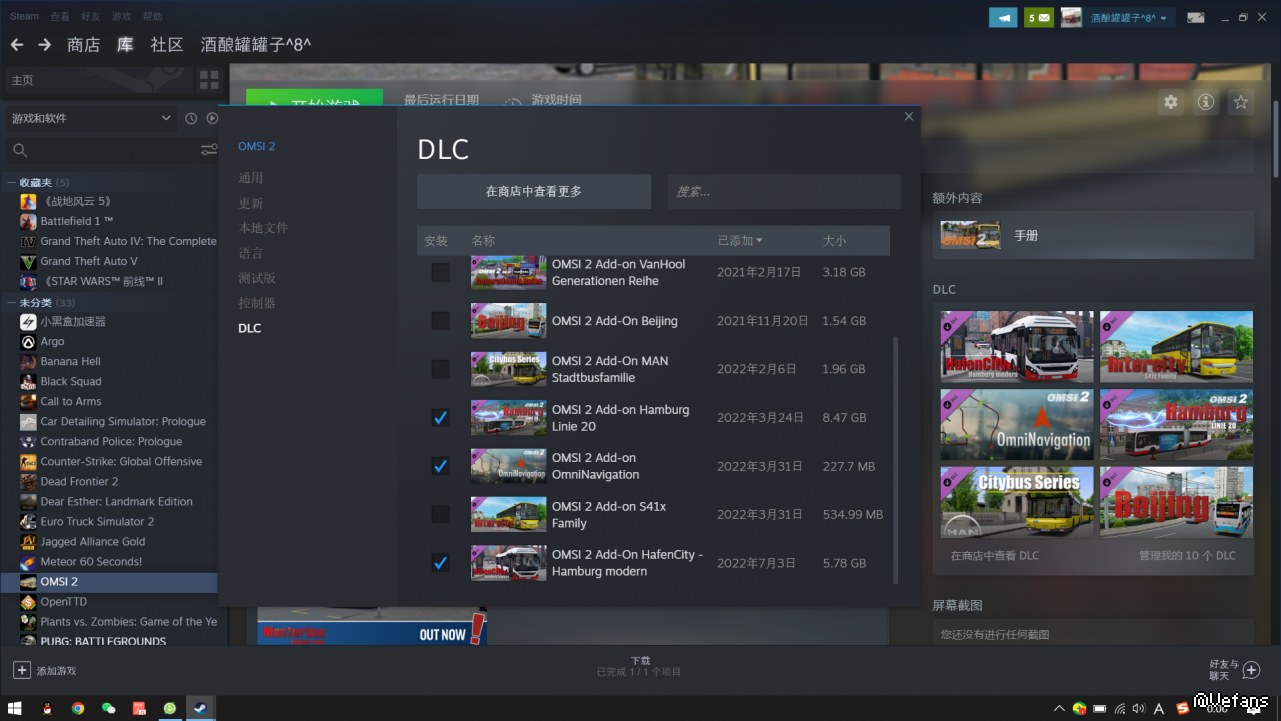Uncheck OmniNavigation install checkbox
Viewport: 1281px width, 721px height.
point(440,466)
